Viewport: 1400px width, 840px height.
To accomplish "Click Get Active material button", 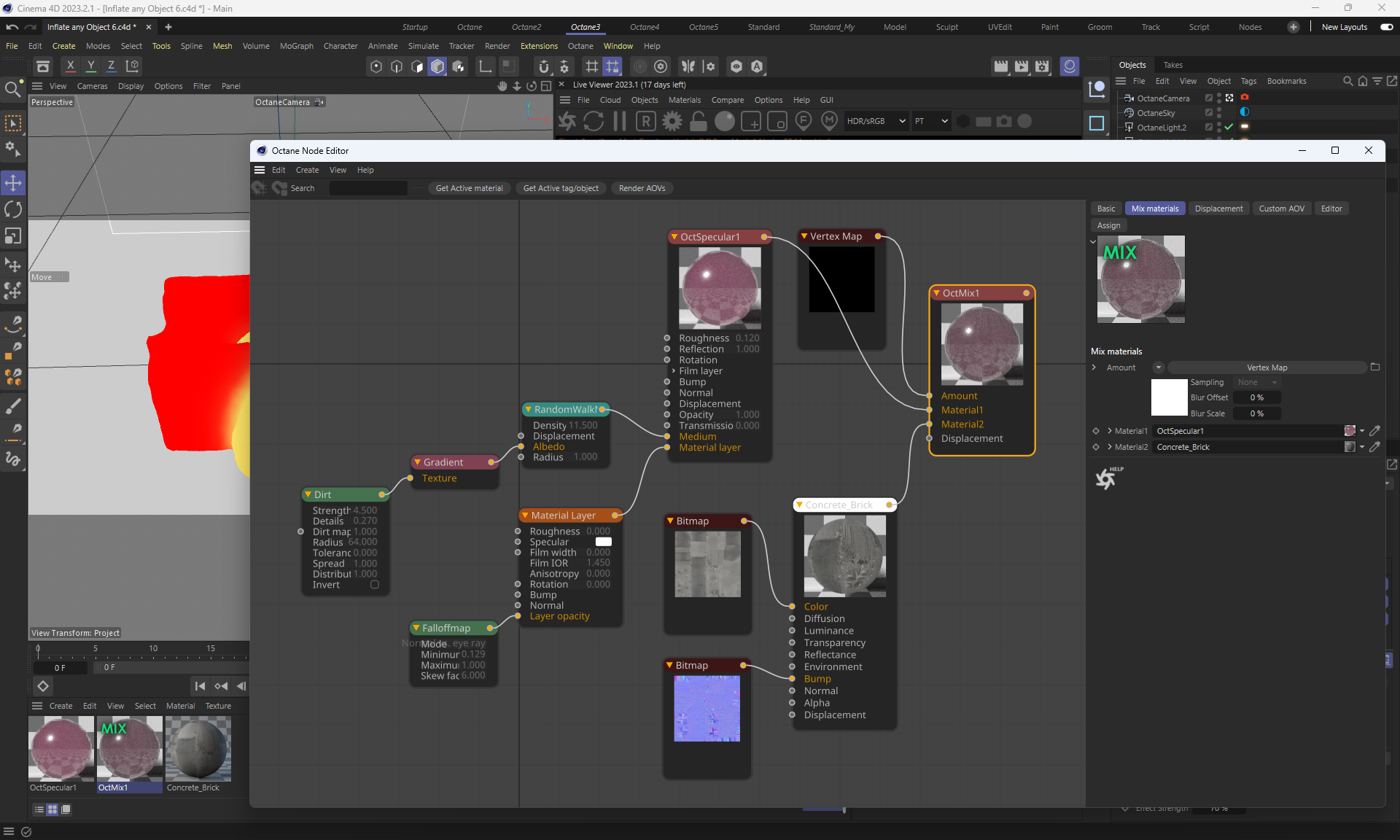I will click(469, 188).
